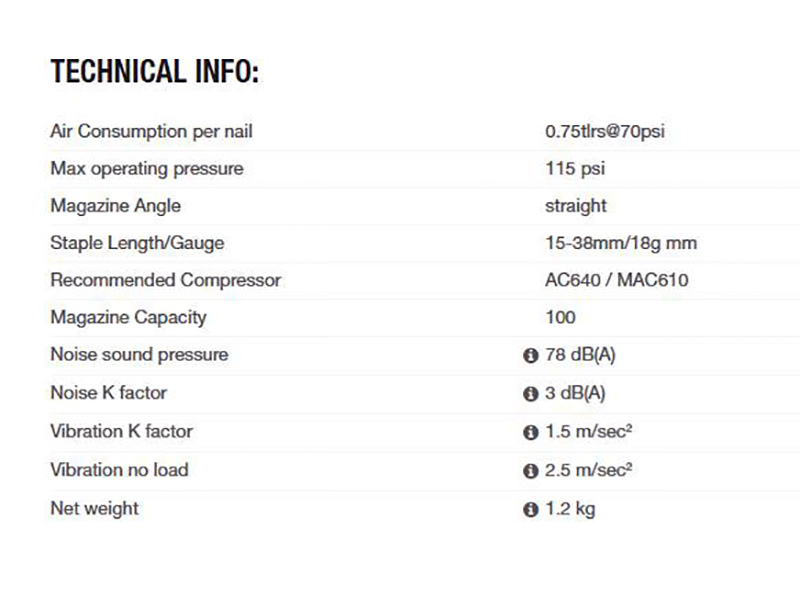Click the Net weight label
The width and height of the screenshot is (800, 600).
pyautogui.click(x=94, y=508)
